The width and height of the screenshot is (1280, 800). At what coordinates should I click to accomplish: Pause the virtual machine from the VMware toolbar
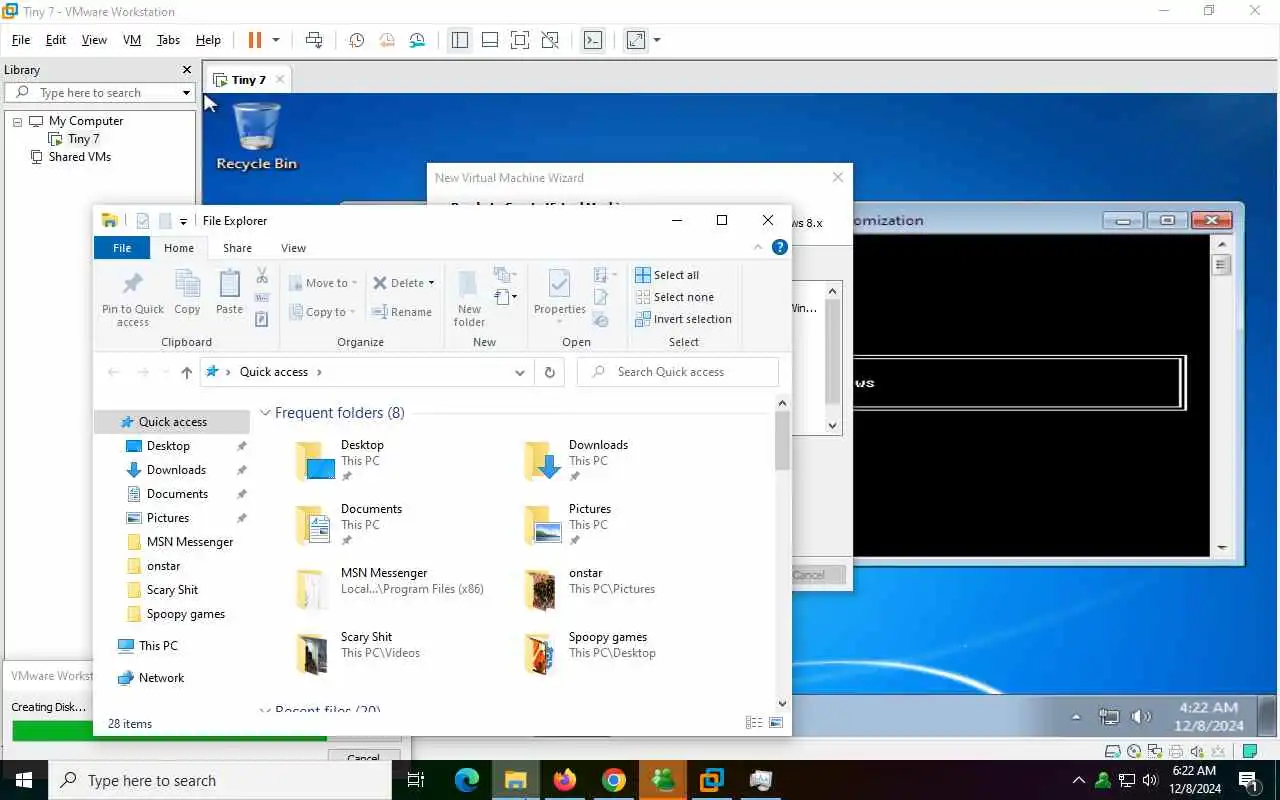(x=254, y=40)
